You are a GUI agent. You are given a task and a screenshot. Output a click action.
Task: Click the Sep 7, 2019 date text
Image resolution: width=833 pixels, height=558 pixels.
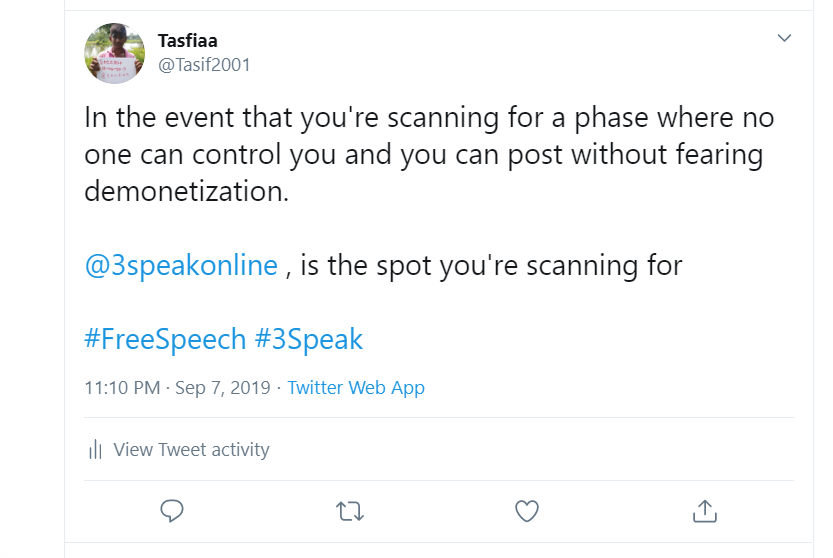coord(223,388)
